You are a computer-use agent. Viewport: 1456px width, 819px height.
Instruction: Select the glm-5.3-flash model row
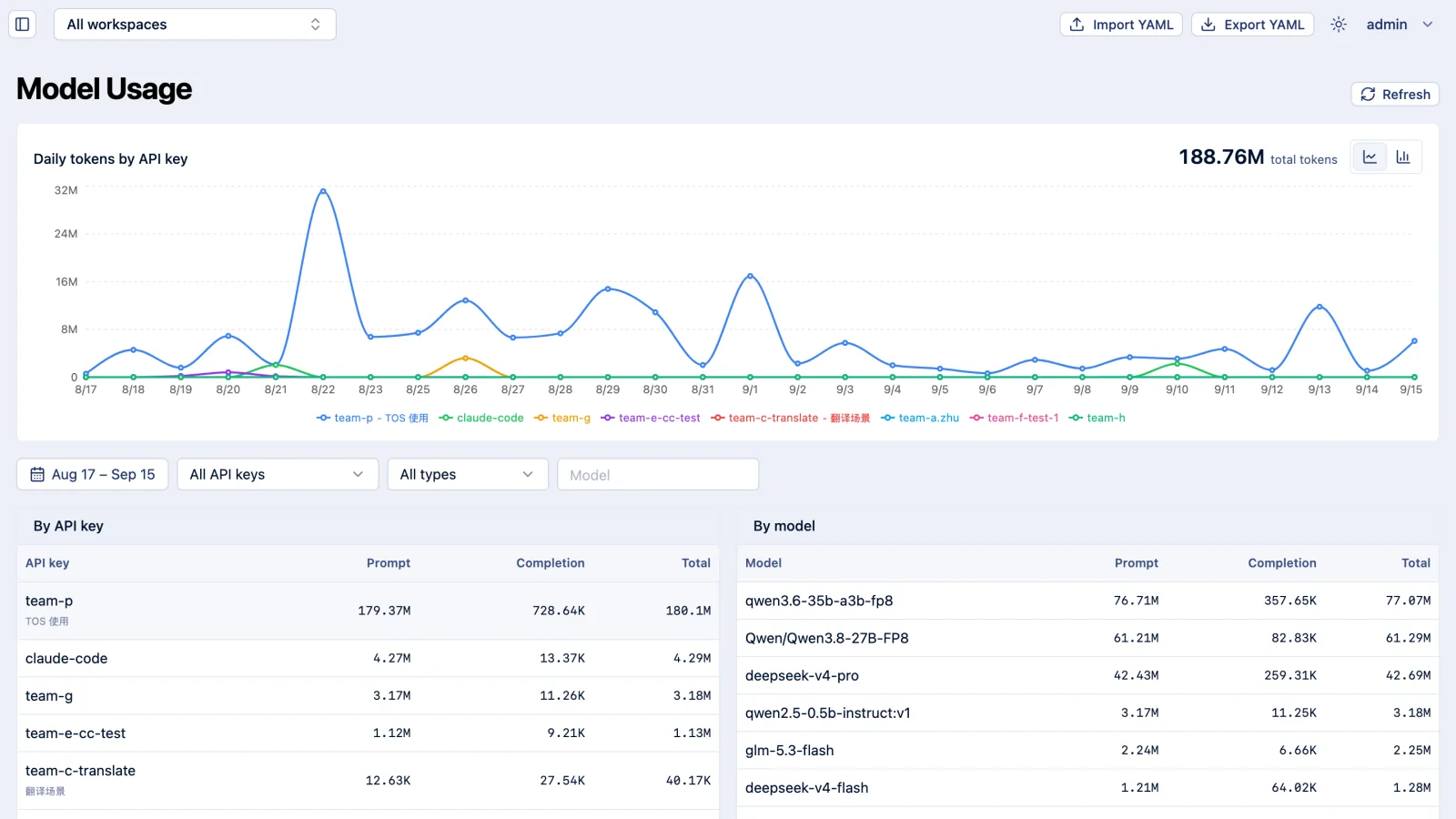[1087, 750]
